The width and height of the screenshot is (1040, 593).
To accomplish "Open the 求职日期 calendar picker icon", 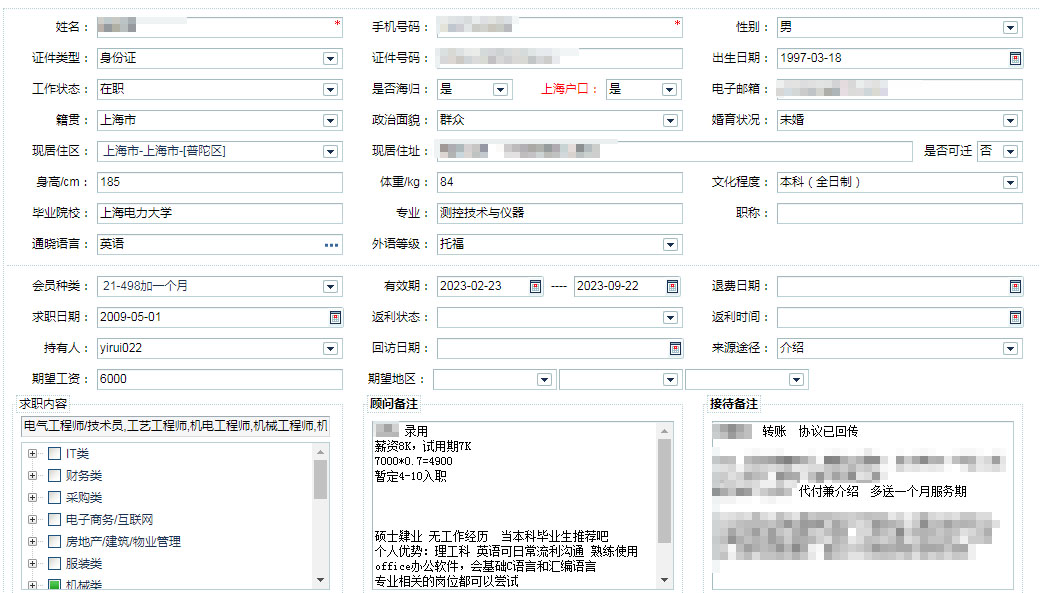I will [336, 318].
